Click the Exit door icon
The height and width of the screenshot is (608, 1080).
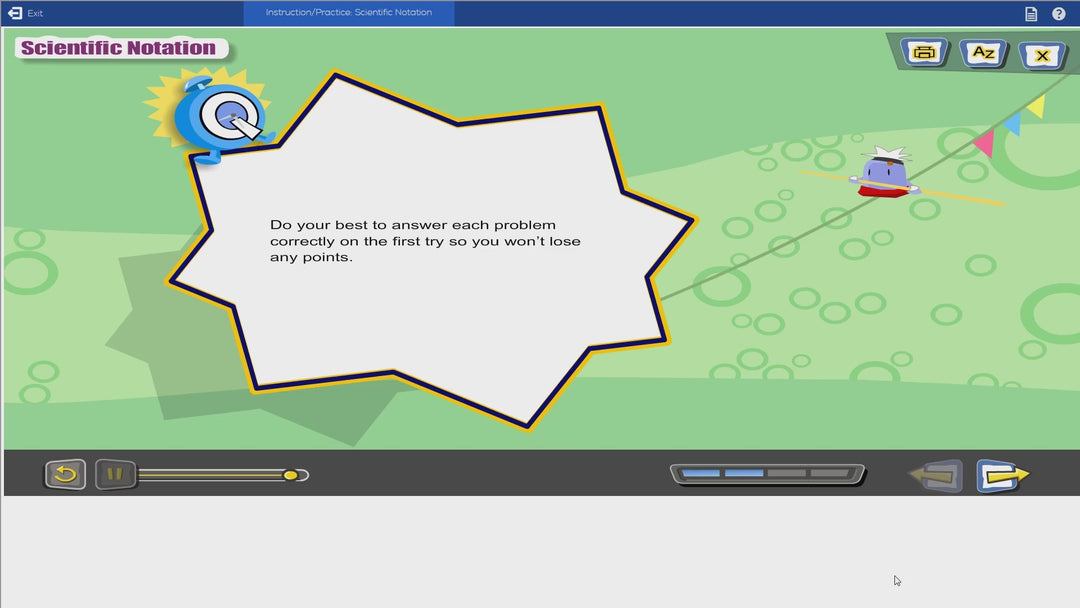(15, 13)
